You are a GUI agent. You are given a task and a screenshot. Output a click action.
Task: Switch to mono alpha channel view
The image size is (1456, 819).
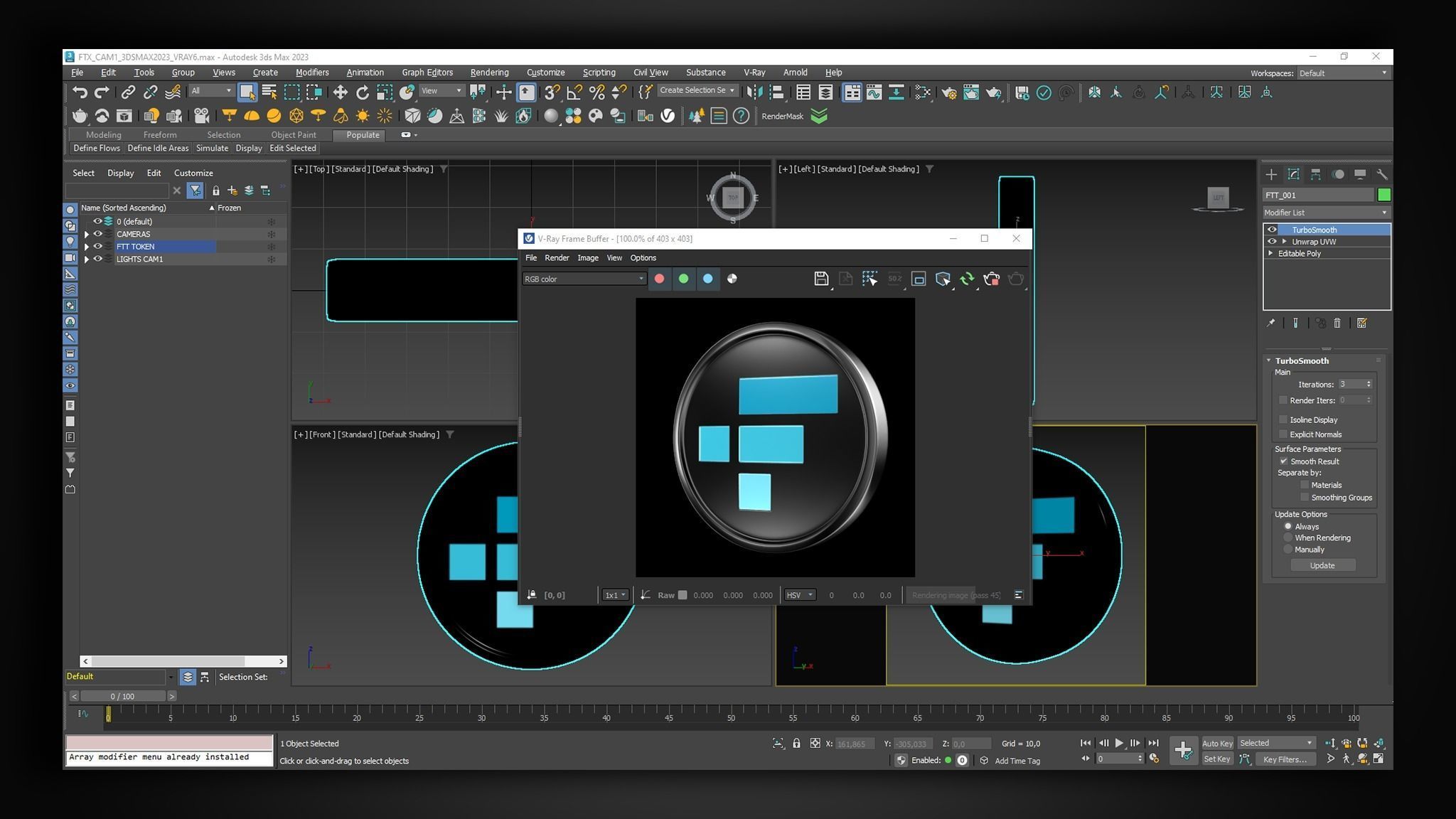(x=732, y=279)
